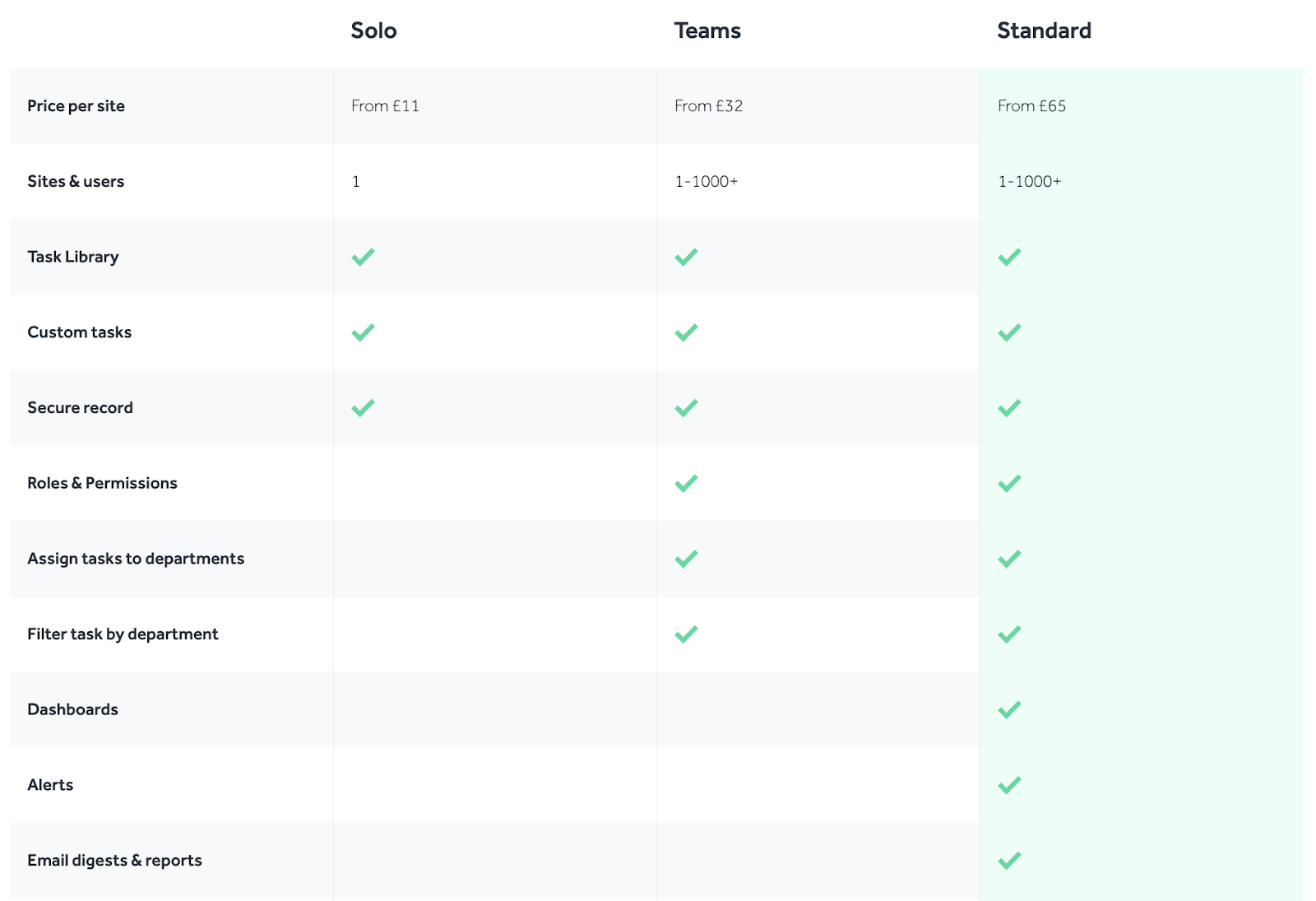Image resolution: width=1316 pixels, height=901 pixels.
Task: Click the Standard price From £65
Action: click(1031, 106)
